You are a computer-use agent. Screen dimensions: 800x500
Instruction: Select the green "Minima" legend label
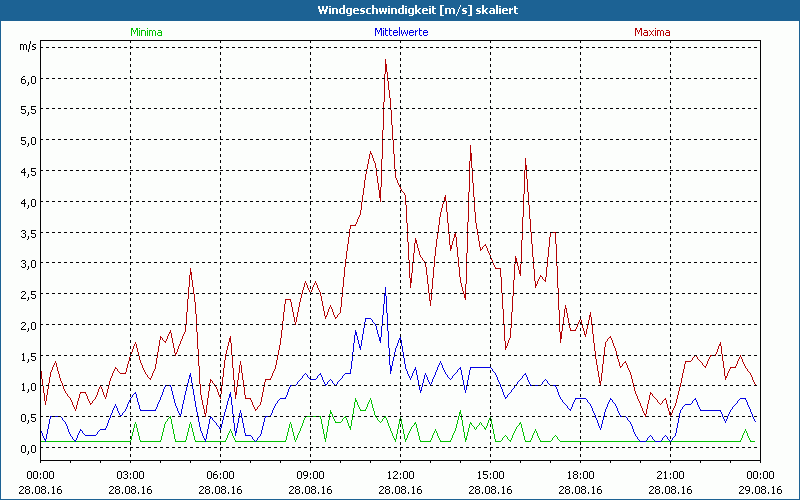146,32
